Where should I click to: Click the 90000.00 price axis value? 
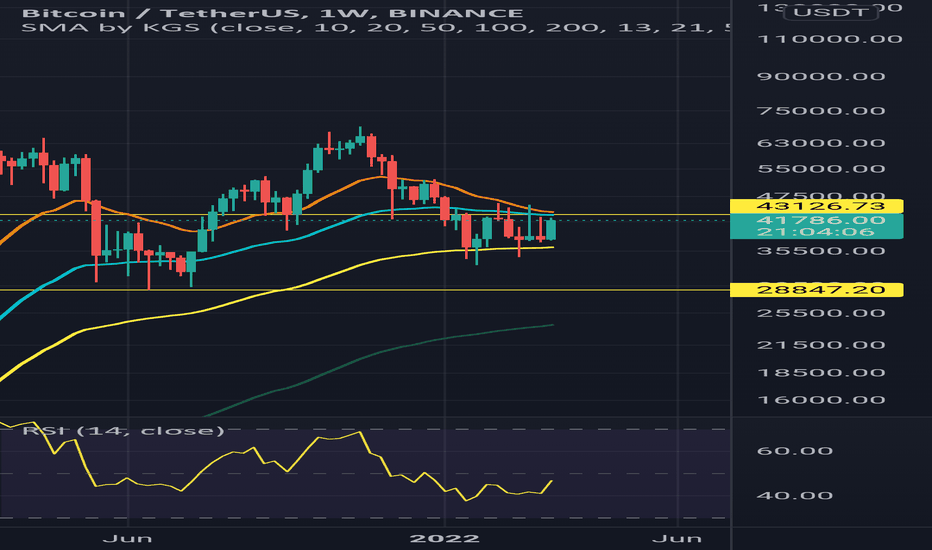tap(821, 77)
